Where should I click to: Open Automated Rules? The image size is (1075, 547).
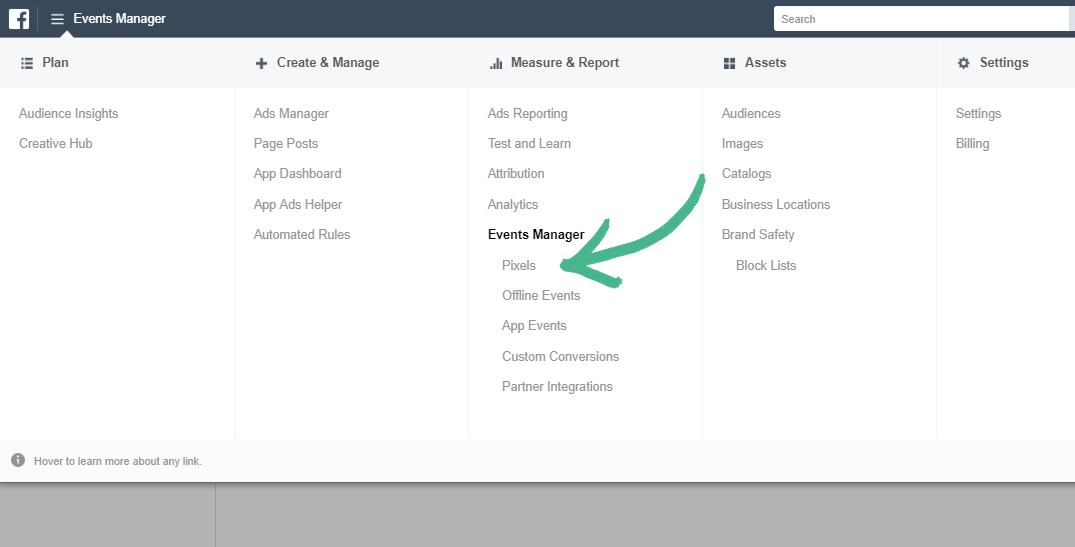click(302, 235)
